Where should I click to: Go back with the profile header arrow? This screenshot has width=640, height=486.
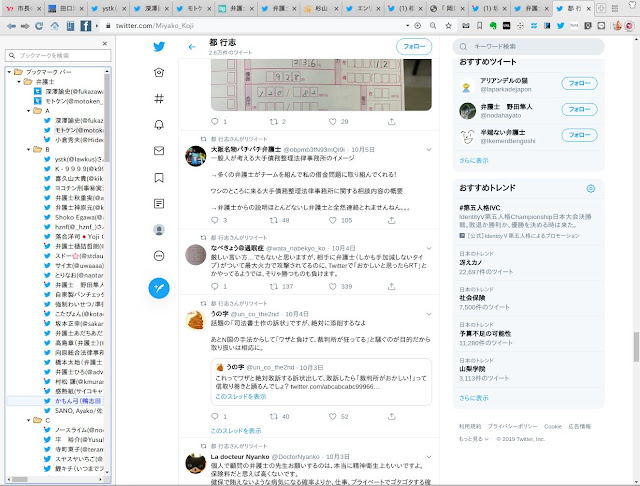[192, 47]
